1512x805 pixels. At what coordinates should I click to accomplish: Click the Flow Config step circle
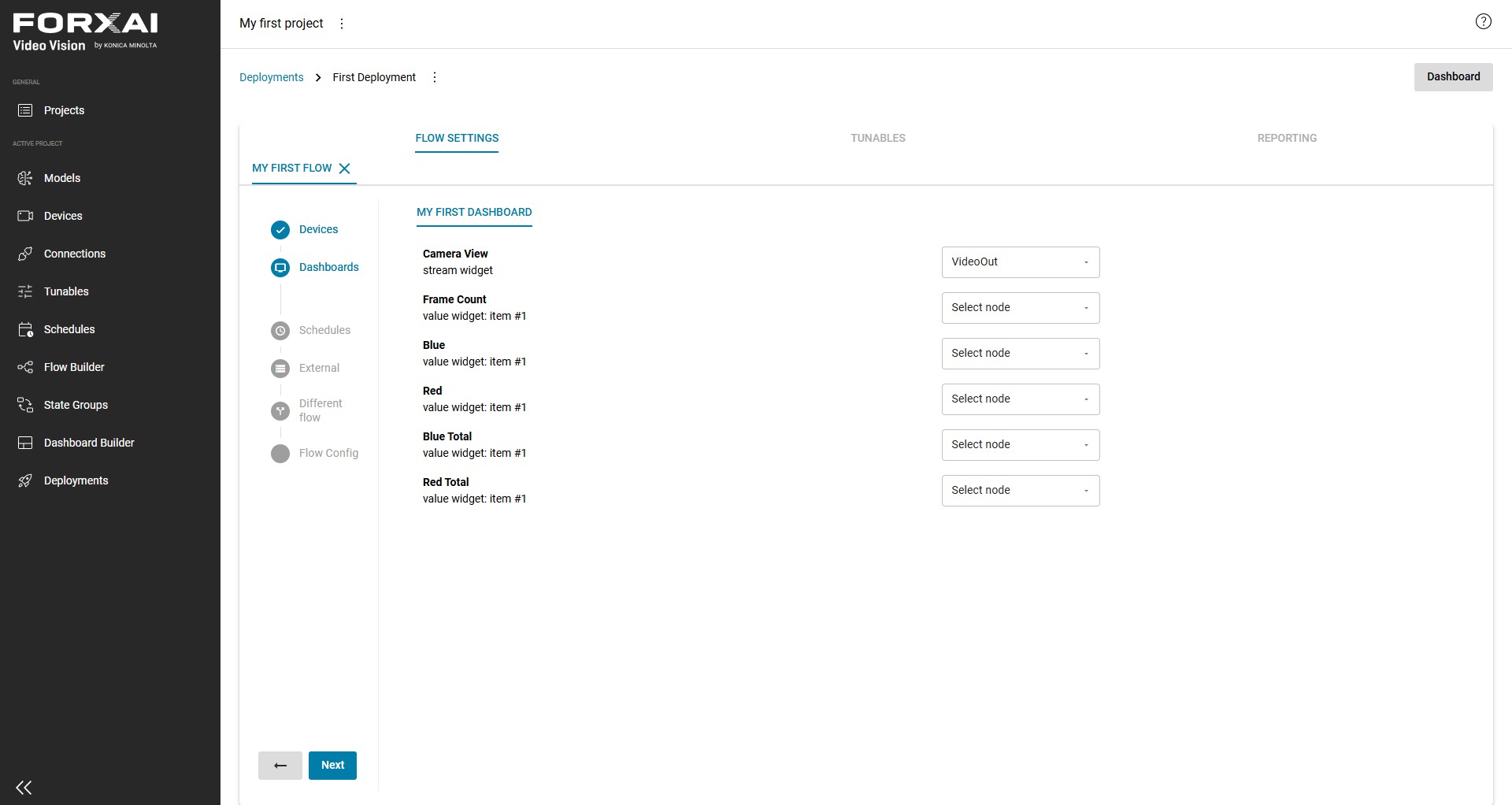coord(280,454)
